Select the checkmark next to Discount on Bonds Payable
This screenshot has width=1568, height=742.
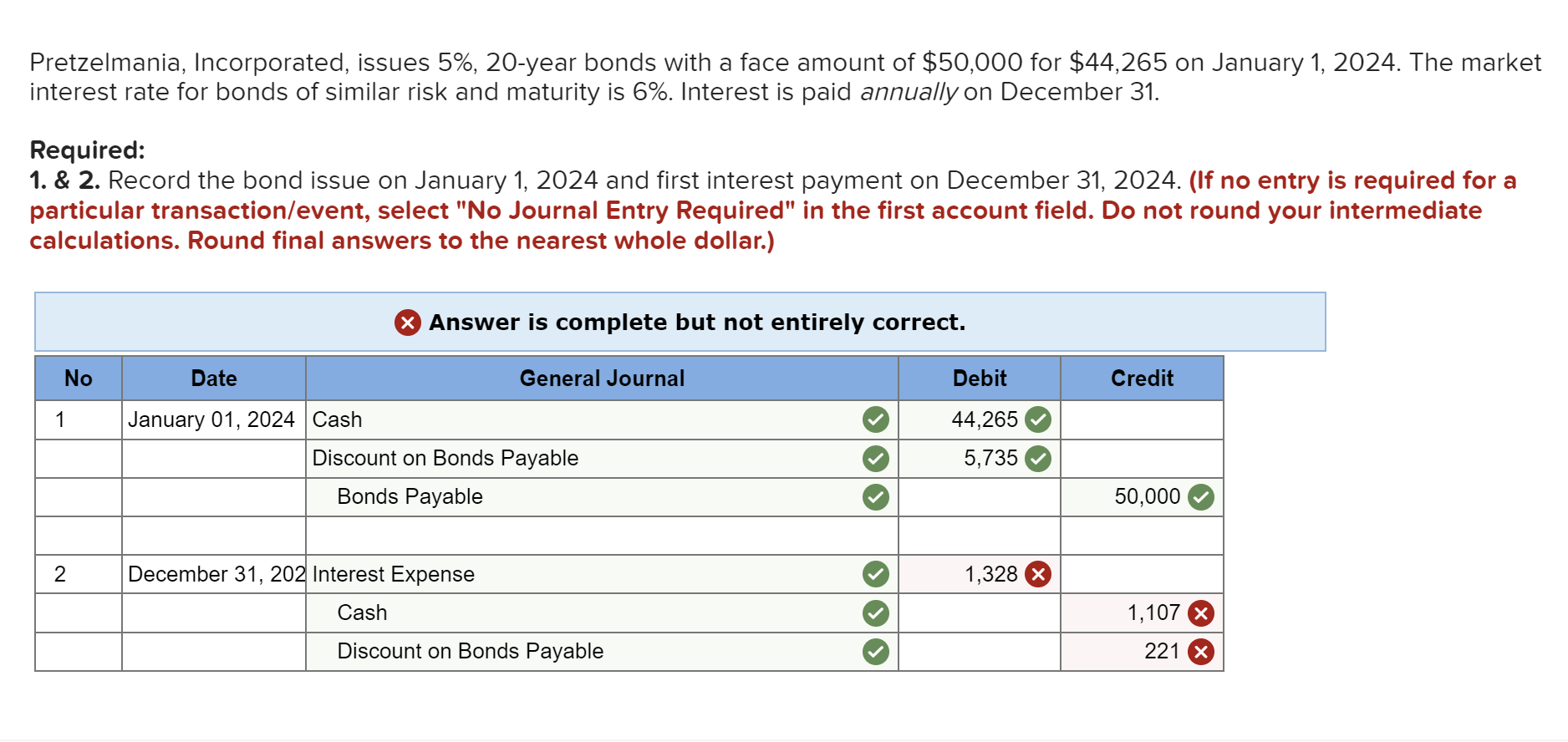(x=875, y=458)
